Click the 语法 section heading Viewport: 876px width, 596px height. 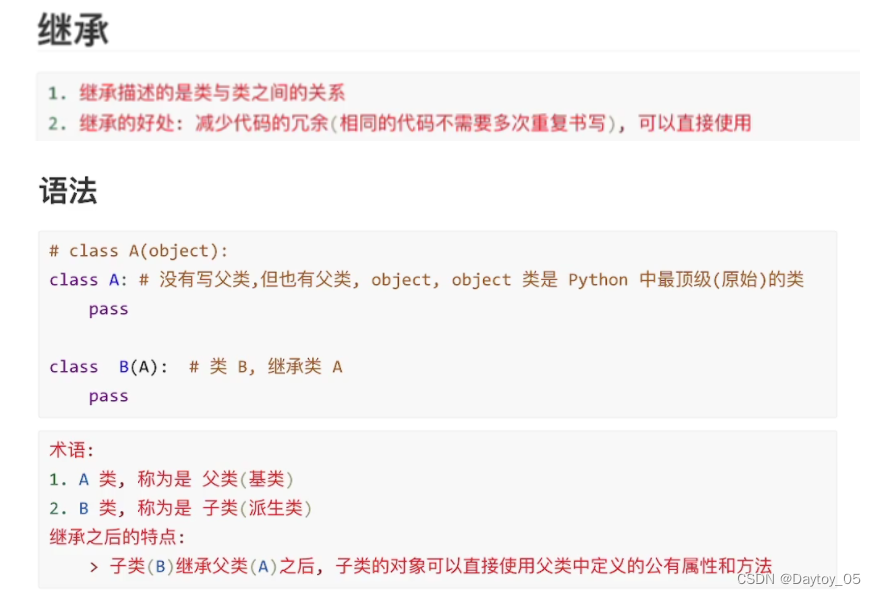pos(68,191)
